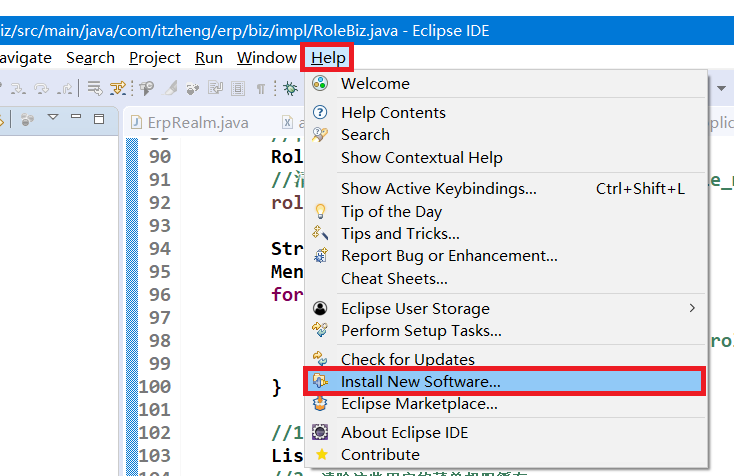Click the Eclipse User Storage avatar icon
Viewport: 734px width, 476px height.
pyautogui.click(x=320, y=308)
